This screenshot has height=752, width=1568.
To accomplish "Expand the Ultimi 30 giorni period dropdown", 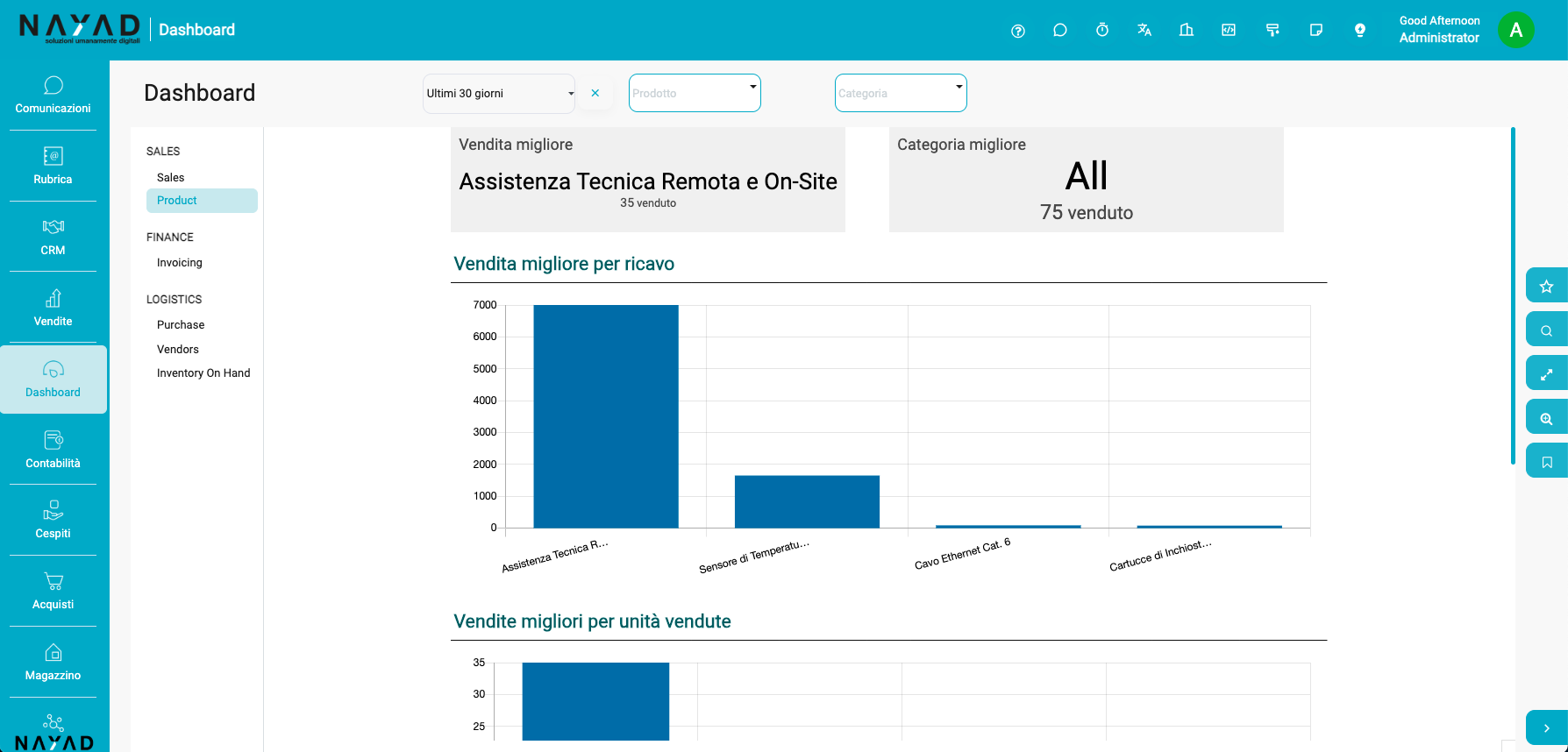I will coord(498,94).
